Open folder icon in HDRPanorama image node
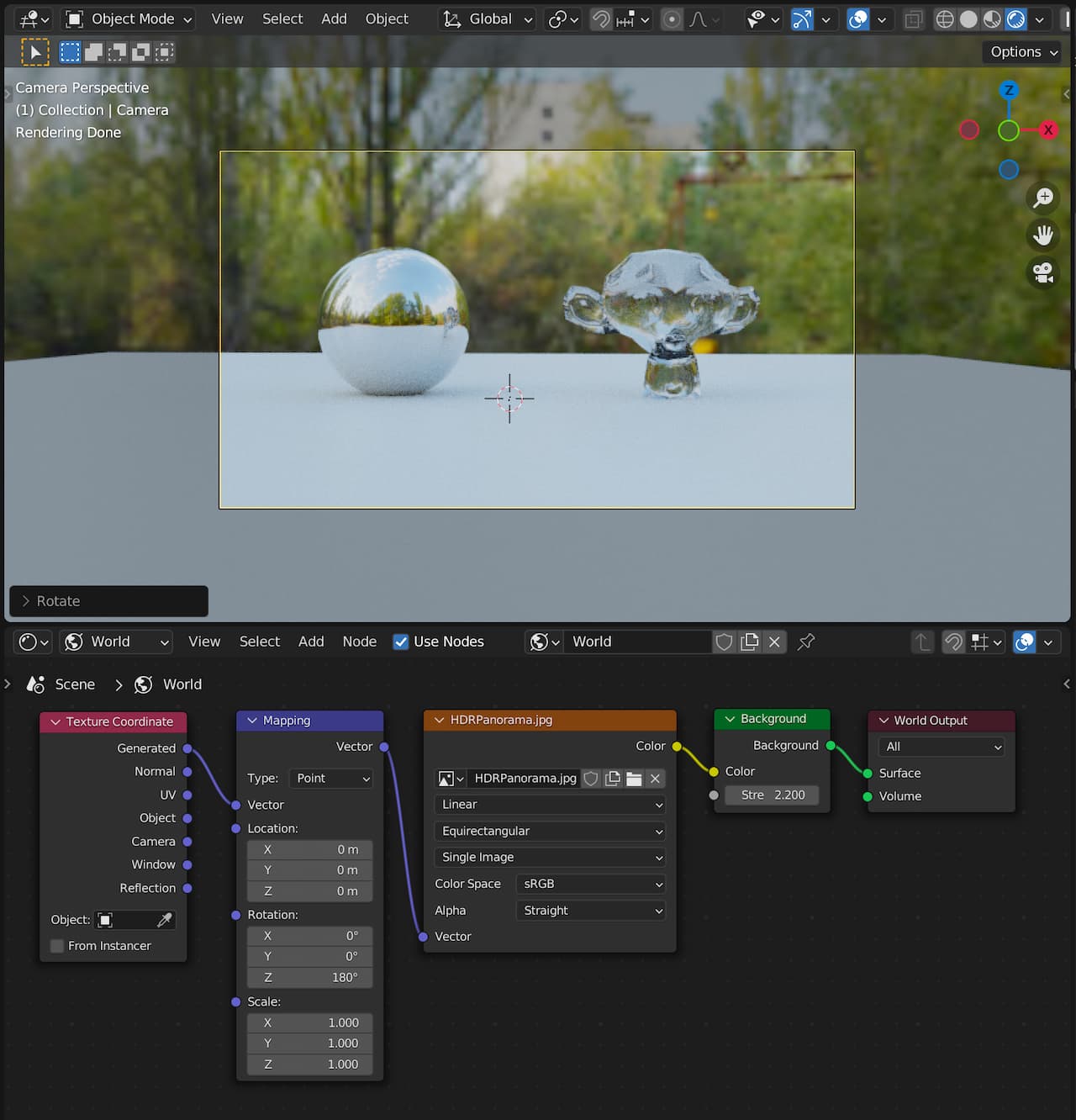 click(634, 779)
